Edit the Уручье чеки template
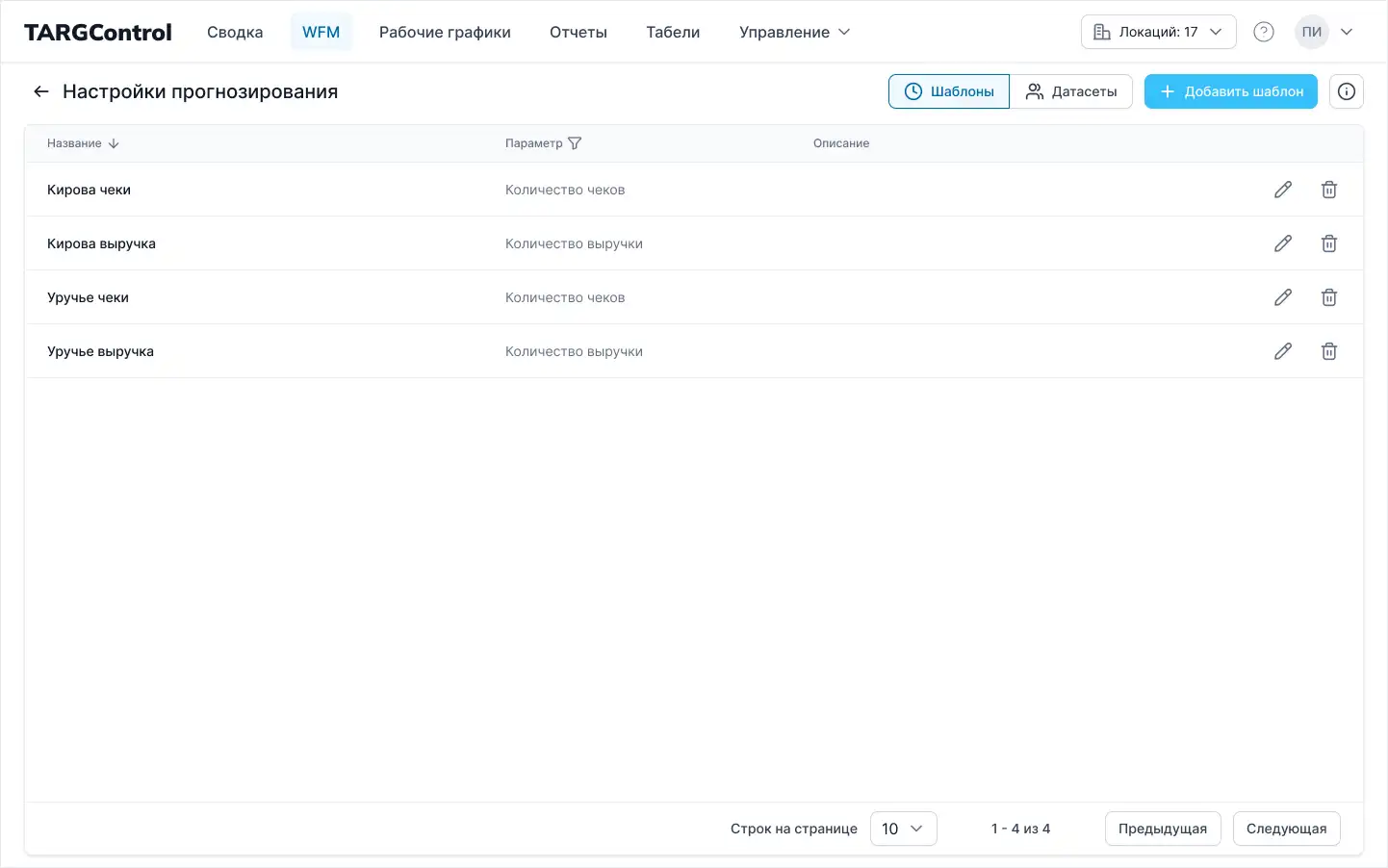The height and width of the screenshot is (868, 1388). (x=1283, y=297)
